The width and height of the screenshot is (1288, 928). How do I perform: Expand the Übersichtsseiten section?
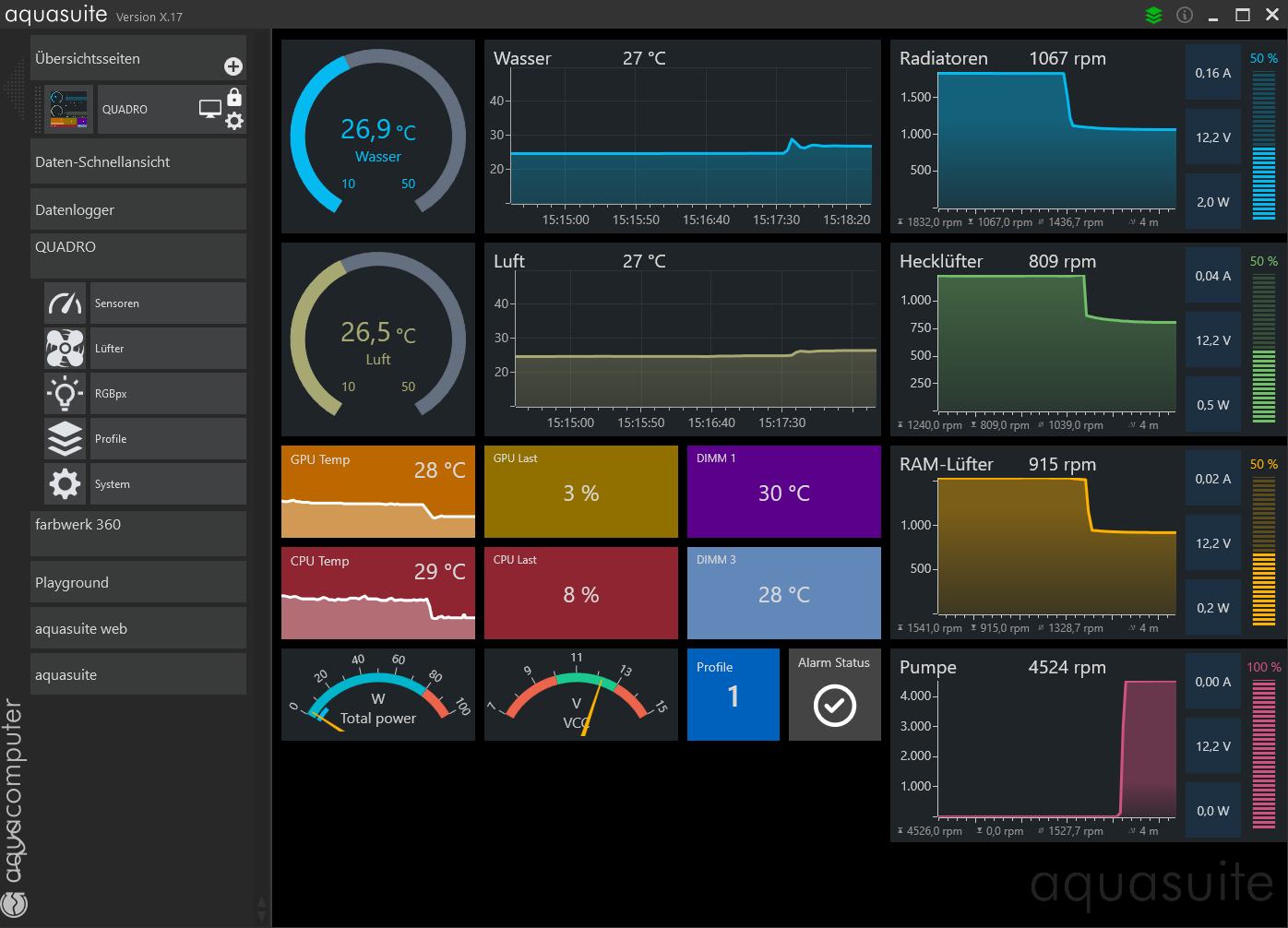(x=138, y=58)
